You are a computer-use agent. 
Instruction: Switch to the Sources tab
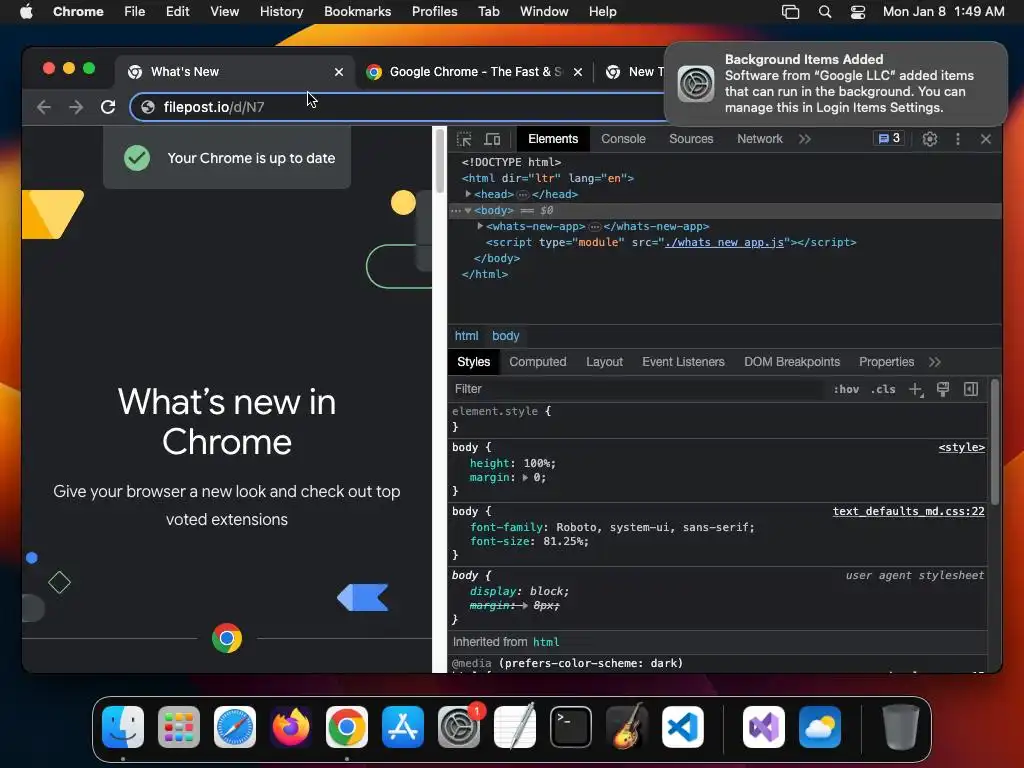tap(691, 139)
